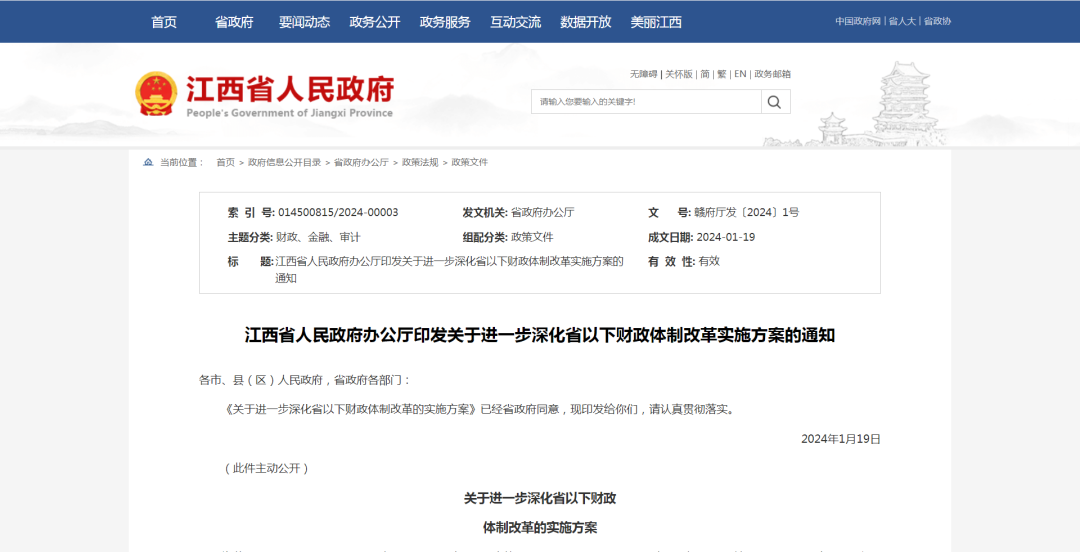Visit the 中国政府网 link
Viewport: 1080px width, 552px height.
pyautogui.click(x=858, y=21)
